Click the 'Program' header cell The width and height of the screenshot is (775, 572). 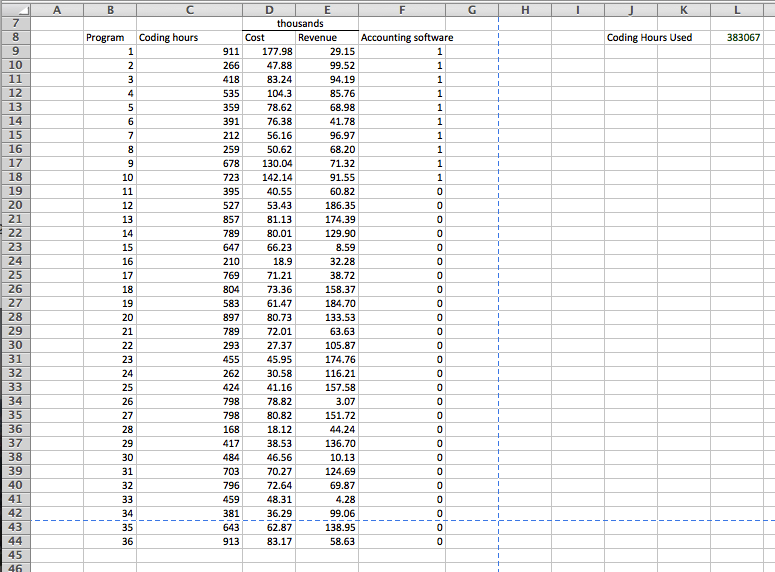point(110,38)
